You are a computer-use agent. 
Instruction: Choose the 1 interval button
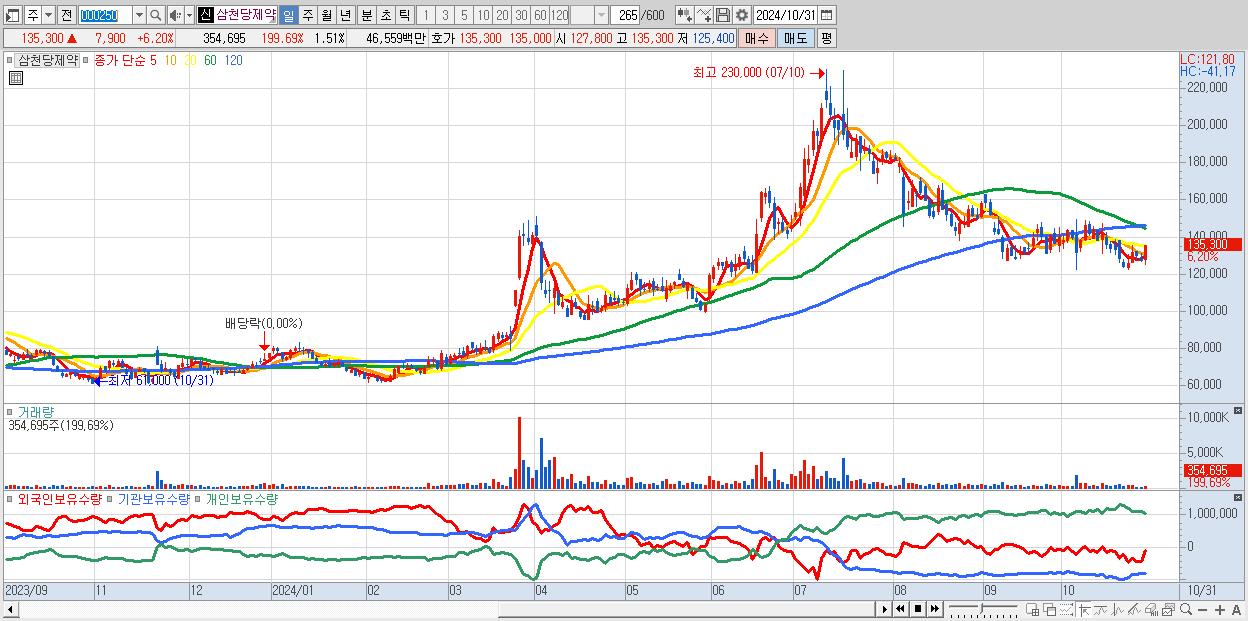426,15
